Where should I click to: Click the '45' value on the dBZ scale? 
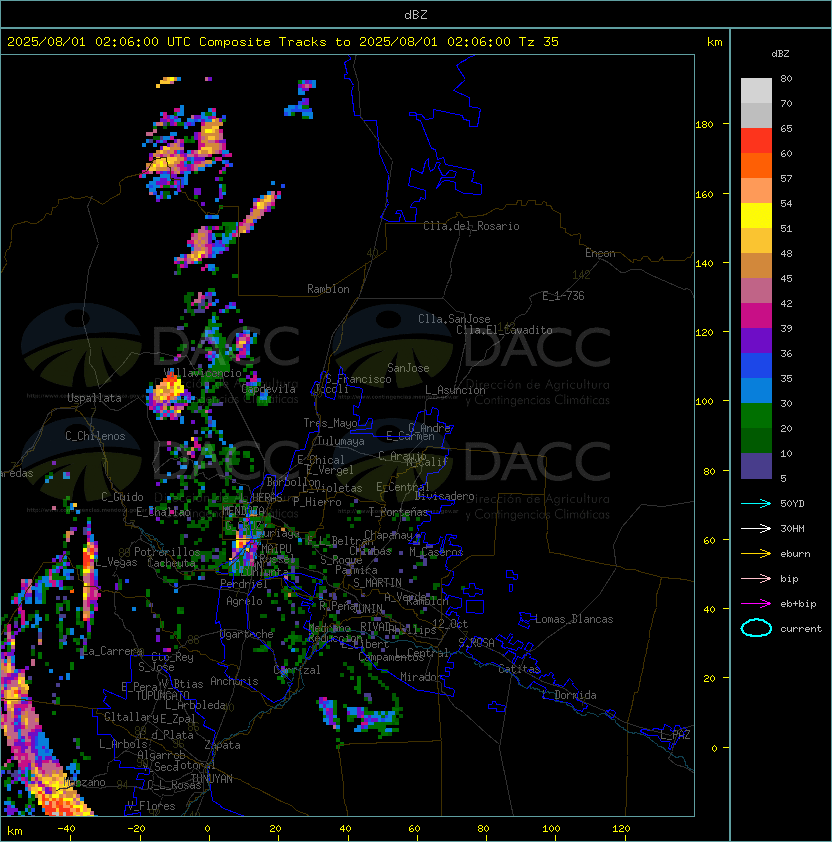coord(786,278)
